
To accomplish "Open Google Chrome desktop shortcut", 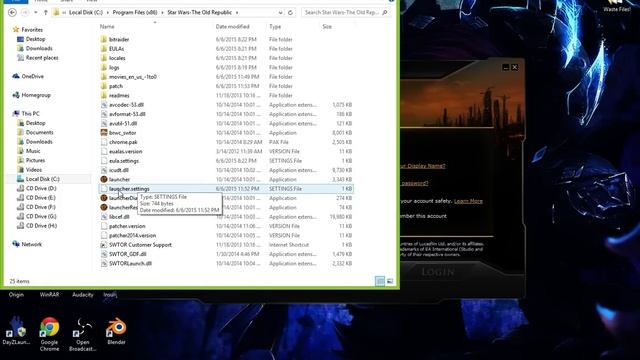I will coord(49,334).
